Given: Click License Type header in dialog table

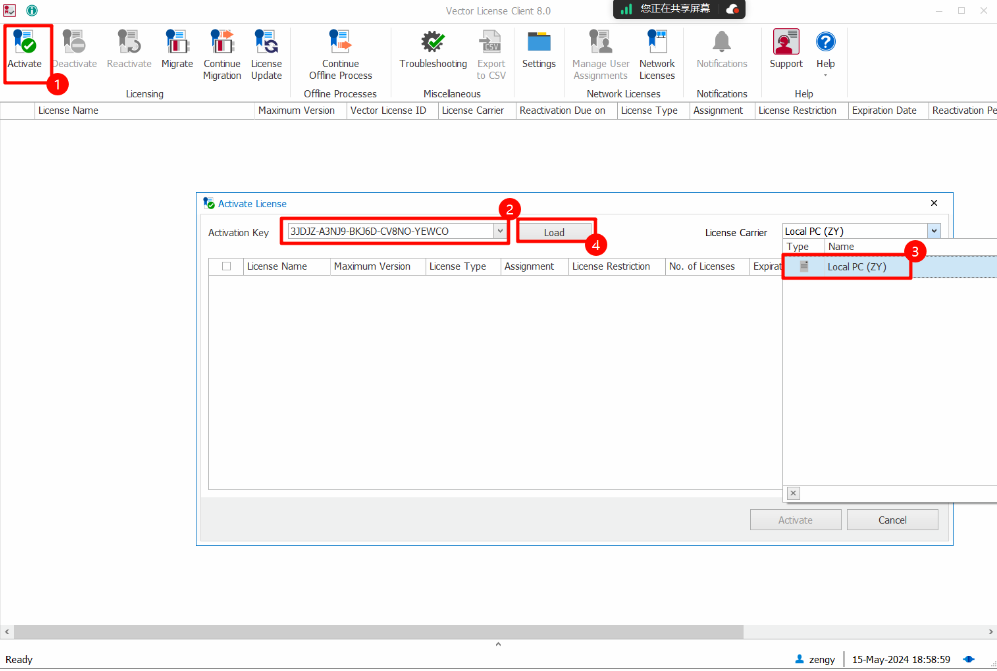Looking at the screenshot, I should click(463, 266).
